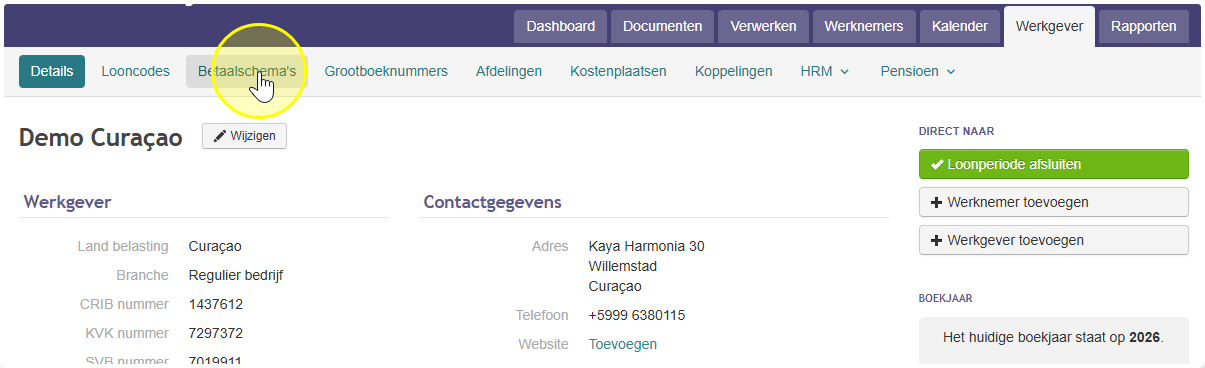Click the plus icon on Werknemer toevoegen
This screenshot has width=1205, height=368.
pyautogui.click(x=937, y=202)
